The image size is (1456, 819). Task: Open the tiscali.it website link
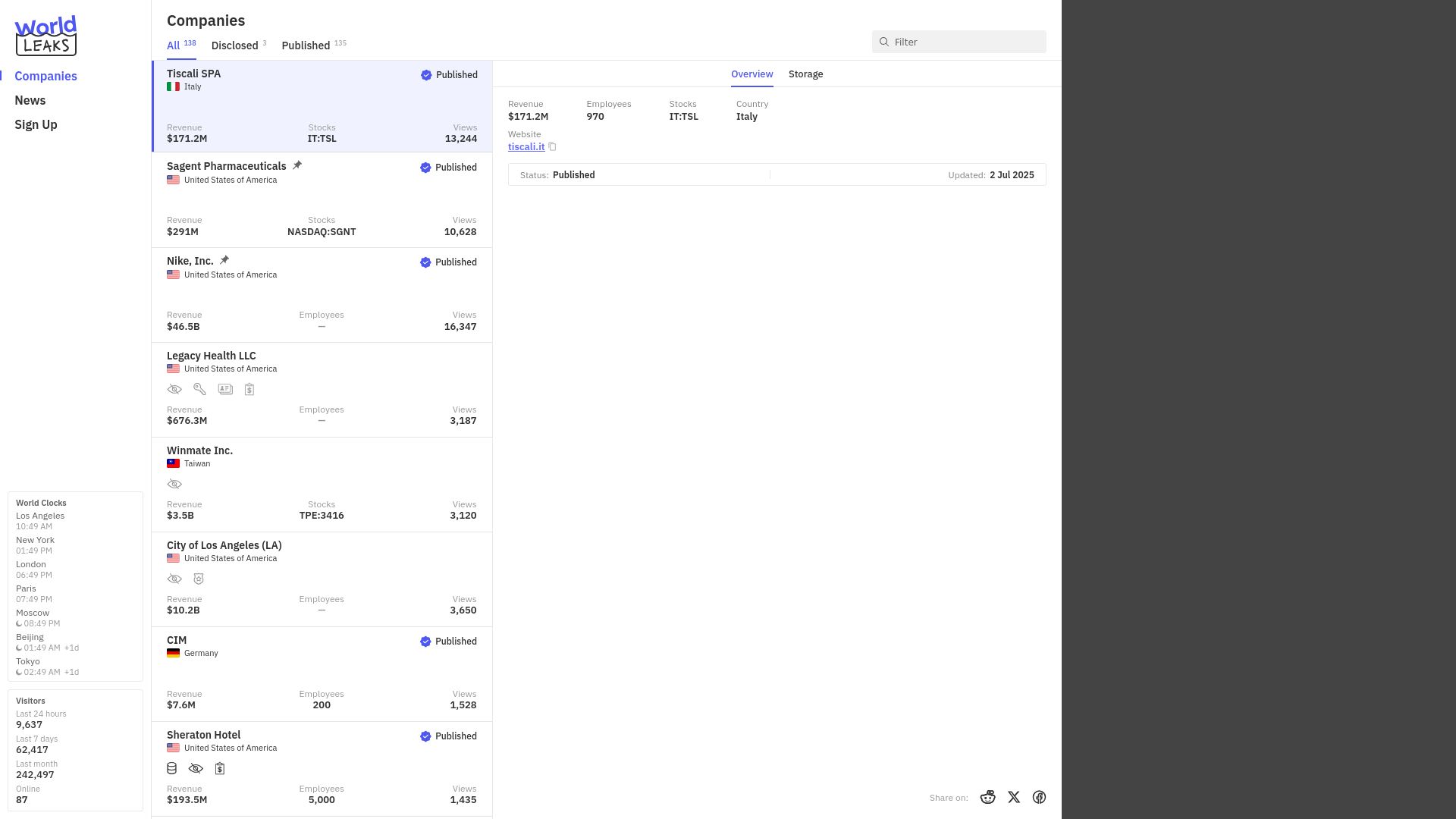(x=526, y=146)
